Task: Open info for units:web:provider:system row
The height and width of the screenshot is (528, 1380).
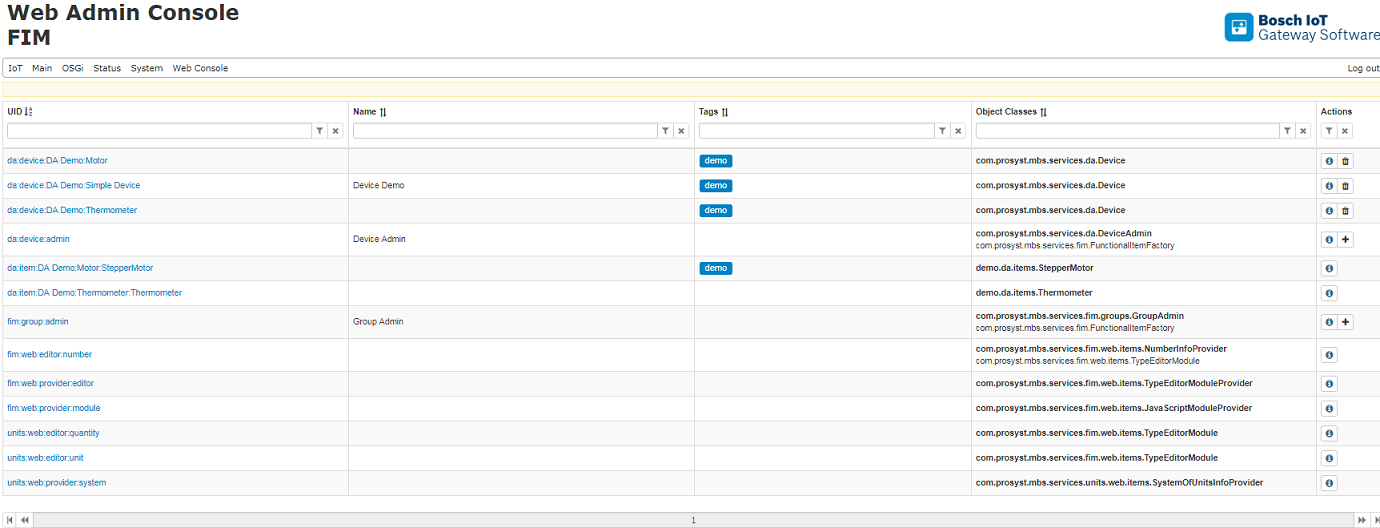Action: 1329,483
